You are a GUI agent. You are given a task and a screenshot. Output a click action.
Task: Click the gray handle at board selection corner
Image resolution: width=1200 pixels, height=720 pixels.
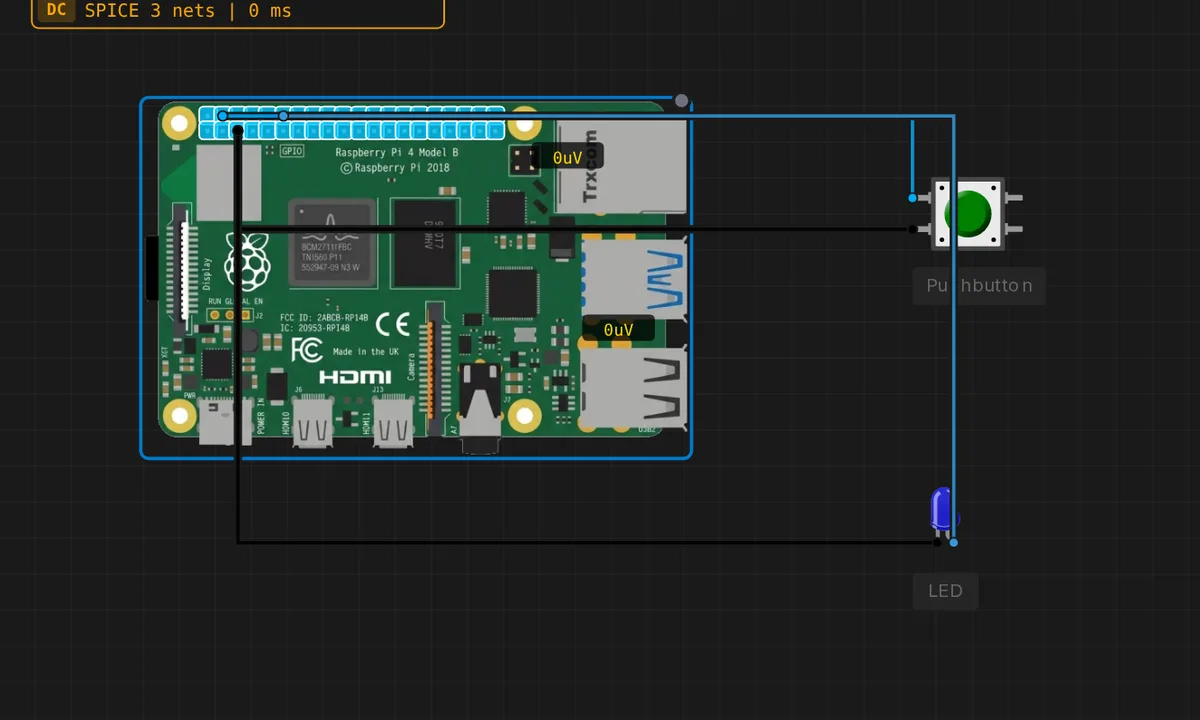click(682, 101)
